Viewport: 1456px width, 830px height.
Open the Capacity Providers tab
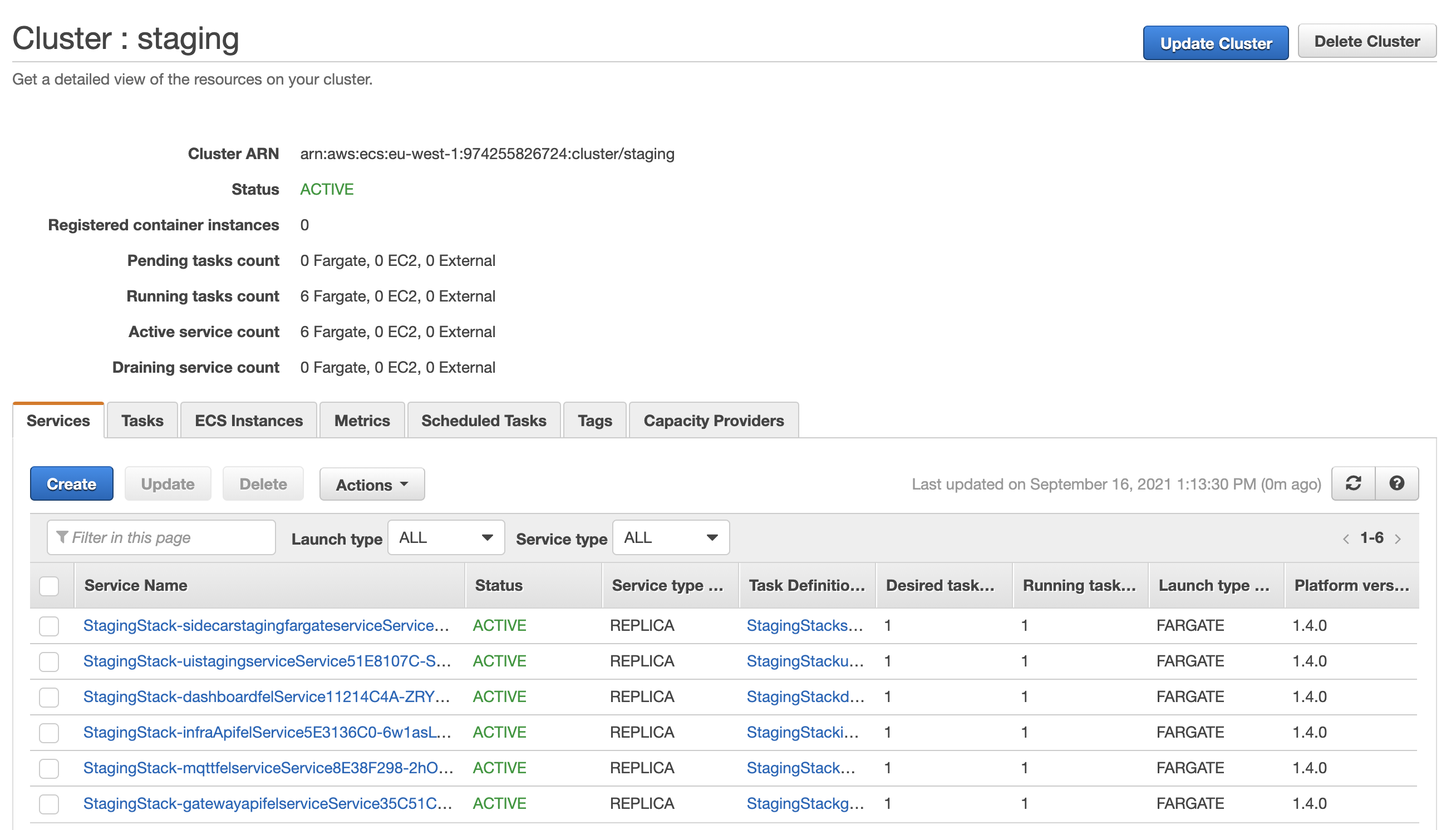coord(714,421)
